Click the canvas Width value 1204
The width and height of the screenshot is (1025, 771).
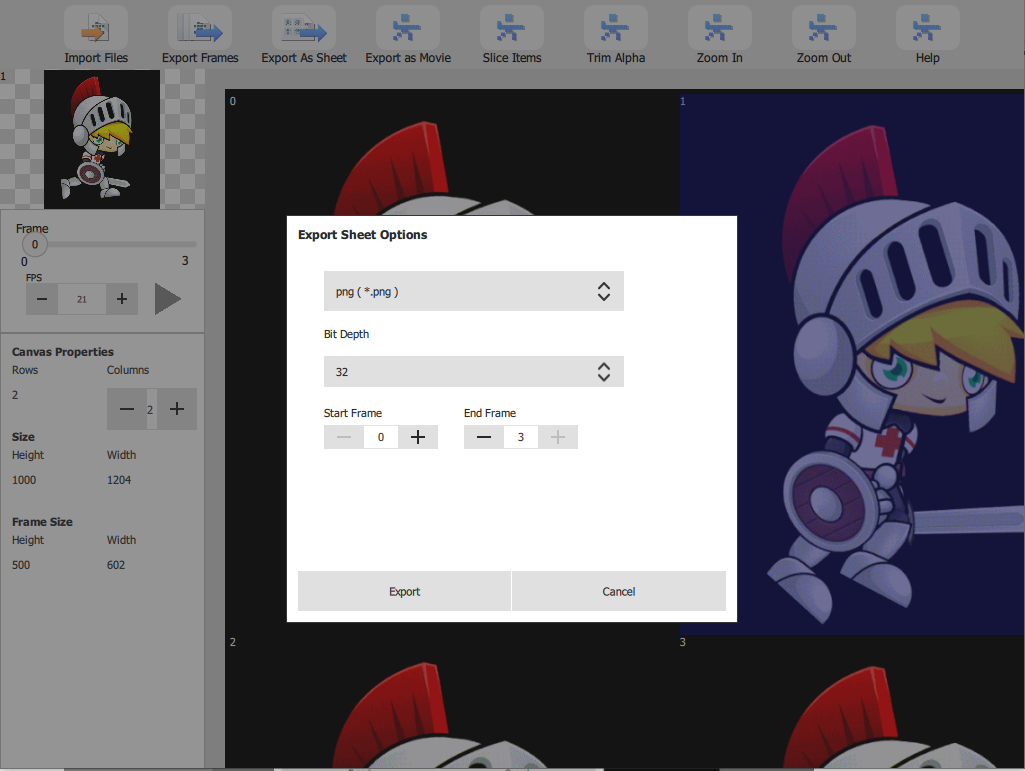click(119, 480)
